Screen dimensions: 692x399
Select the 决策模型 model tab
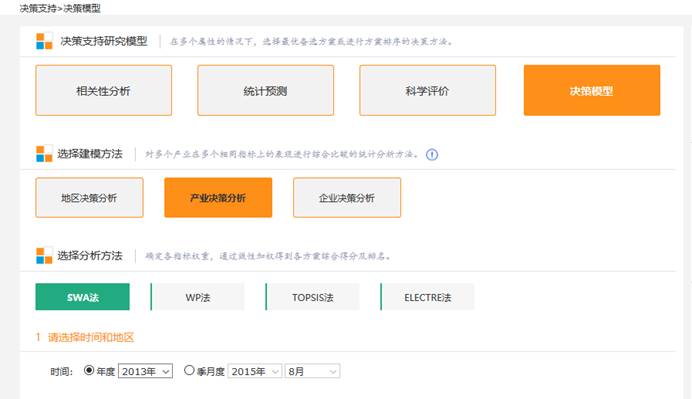[592, 90]
